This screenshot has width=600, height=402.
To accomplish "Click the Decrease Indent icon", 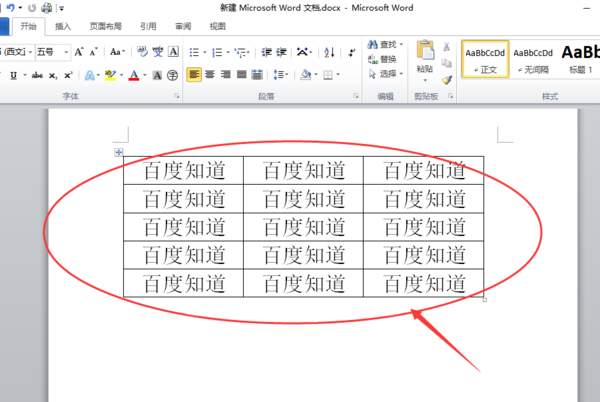I will tap(266, 52).
